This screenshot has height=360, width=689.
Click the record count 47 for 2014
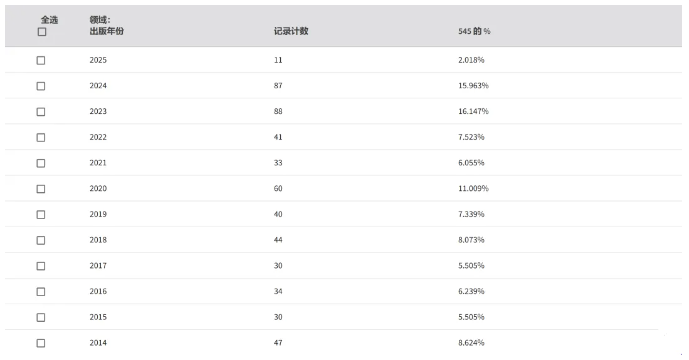click(278, 343)
